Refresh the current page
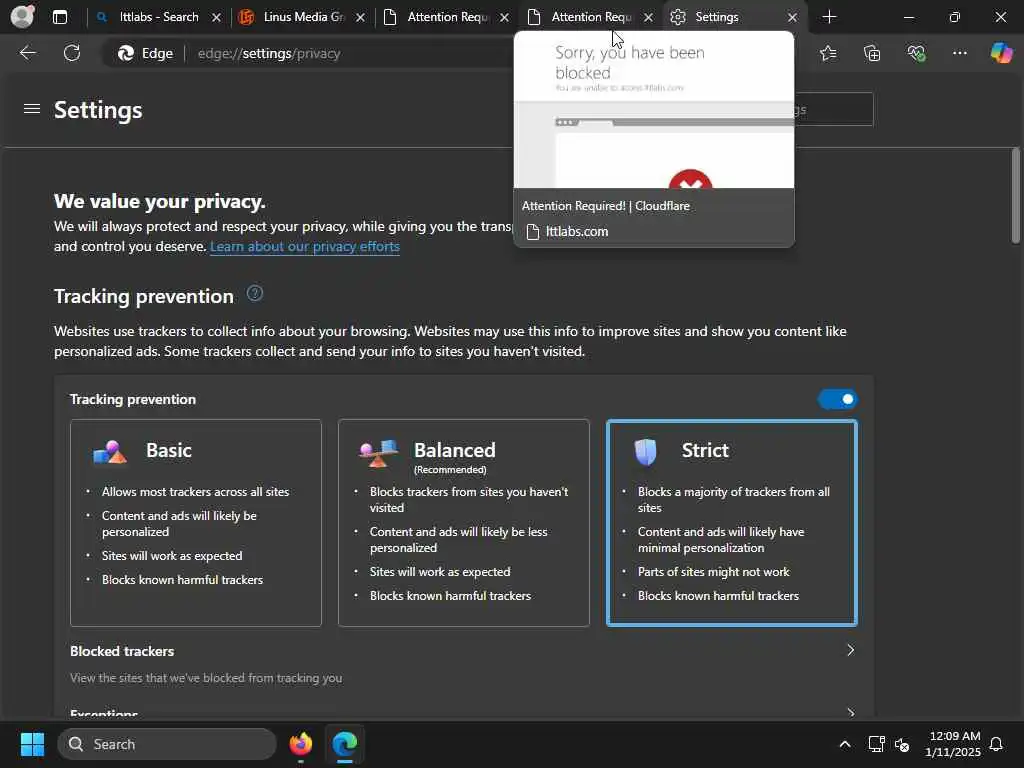The height and width of the screenshot is (768, 1024). point(72,53)
